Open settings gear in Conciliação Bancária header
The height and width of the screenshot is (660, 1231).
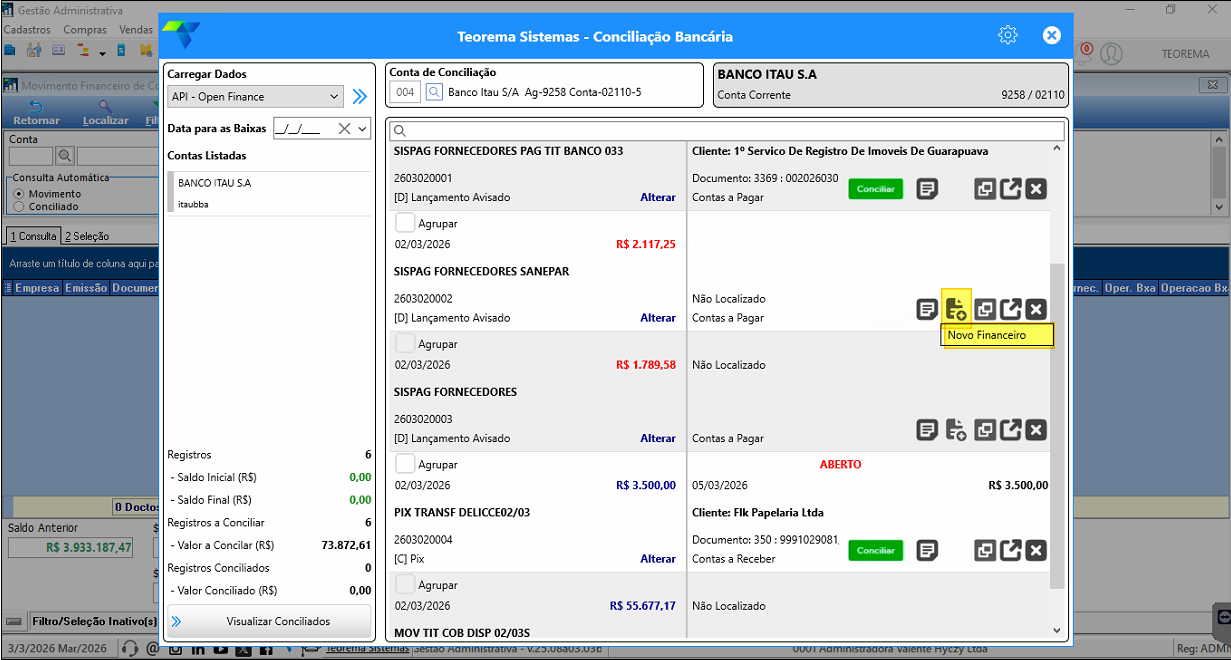pos(1007,36)
